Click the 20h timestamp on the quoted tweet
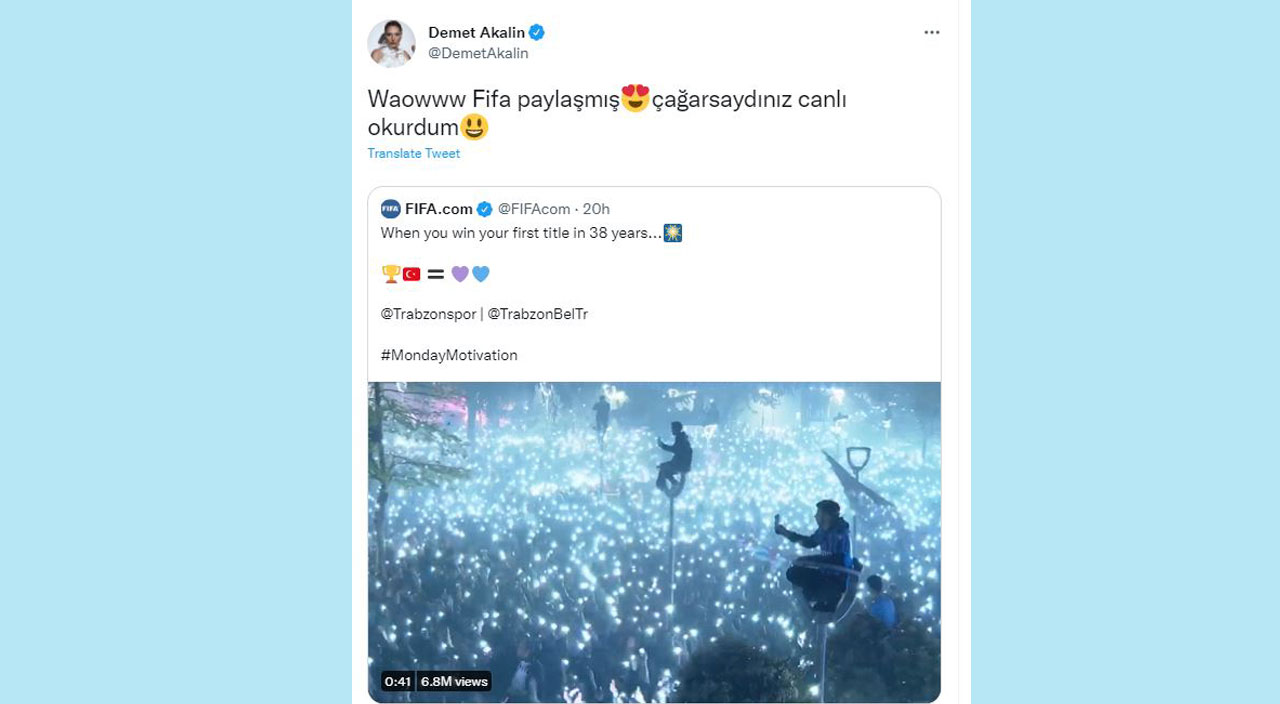This screenshot has height=704, width=1280. (x=594, y=209)
